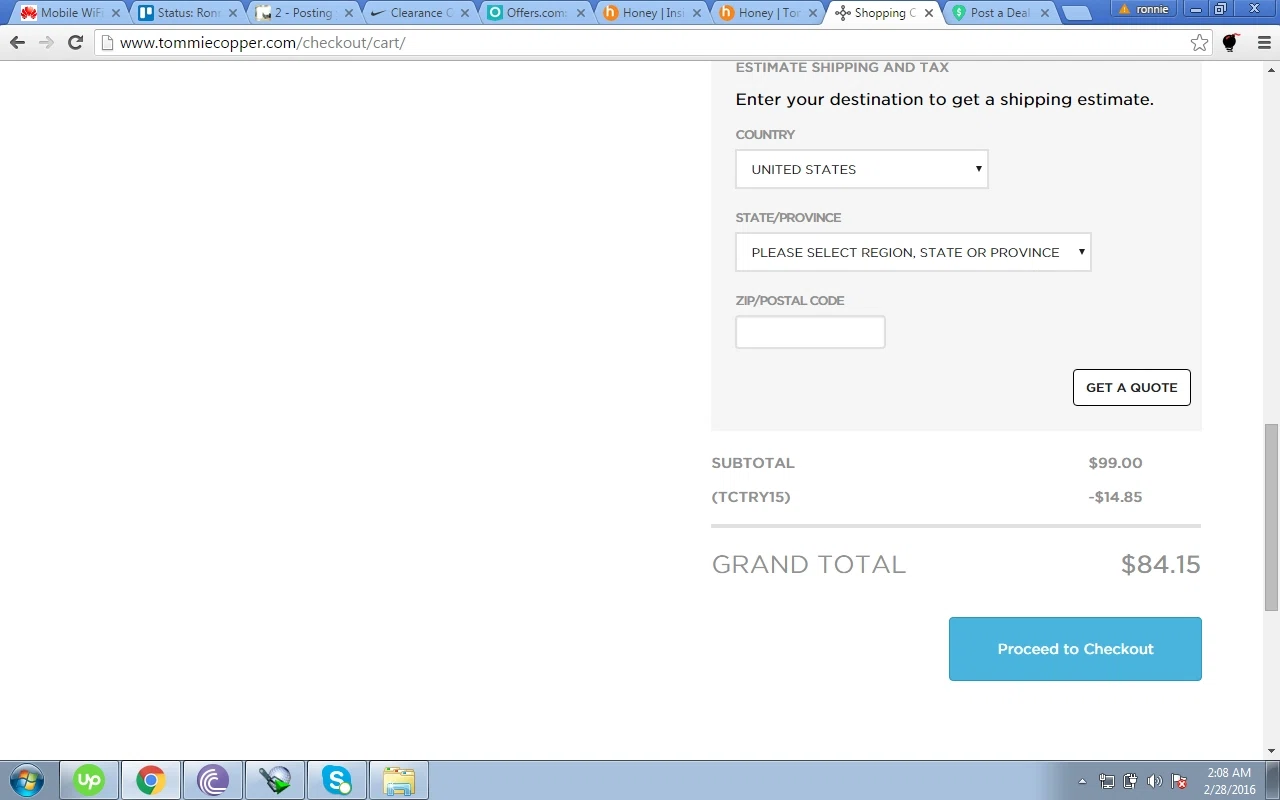Viewport: 1280px width, 800px height.
Task: Open File Explorer from the taskbar
Action: point(399,780)
